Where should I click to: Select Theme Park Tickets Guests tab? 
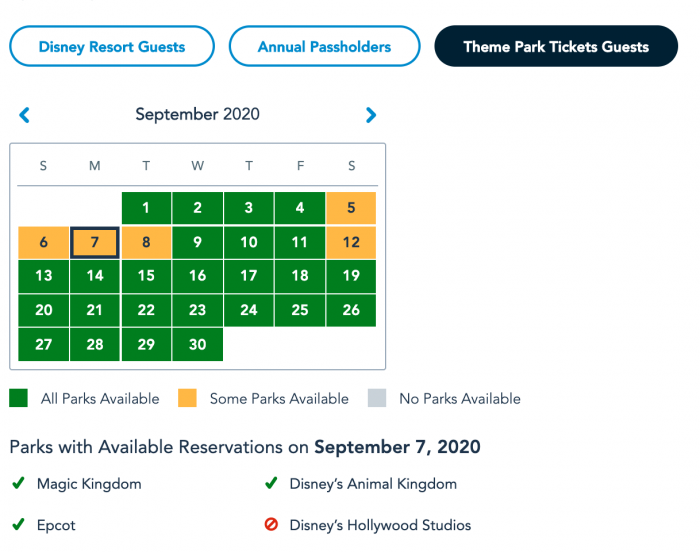(x=556, y=46)
